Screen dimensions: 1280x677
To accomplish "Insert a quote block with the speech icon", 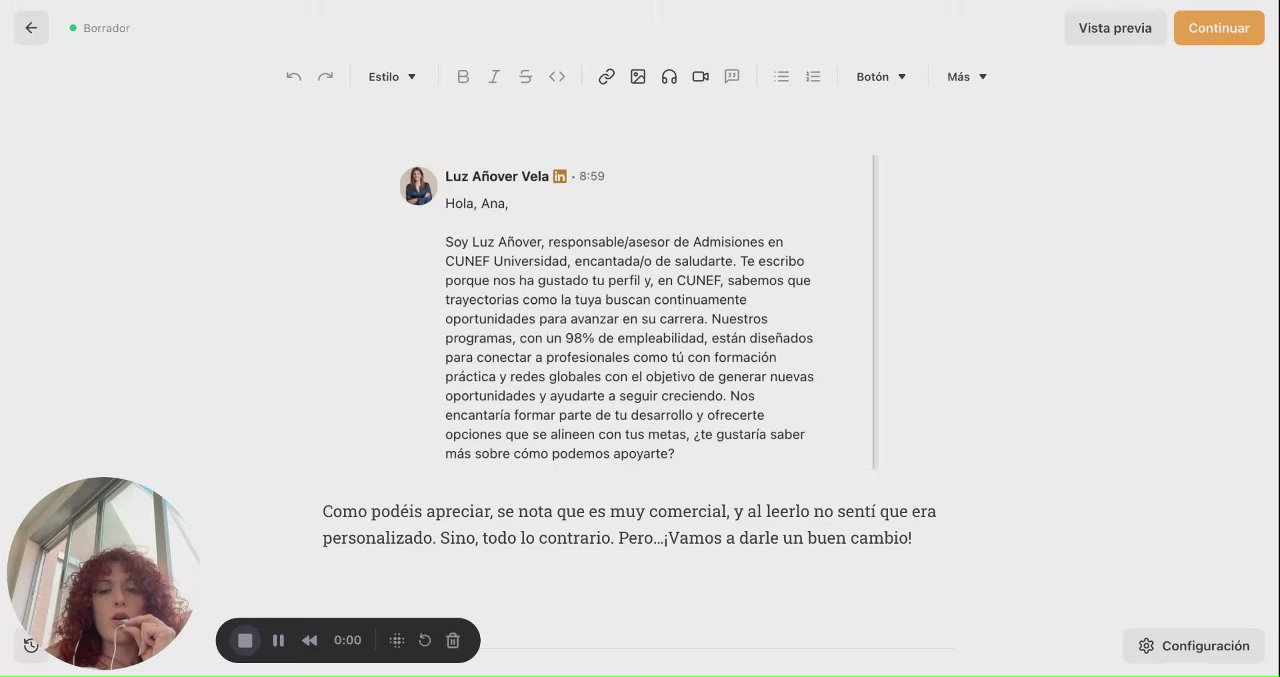I will pos(732,77).
